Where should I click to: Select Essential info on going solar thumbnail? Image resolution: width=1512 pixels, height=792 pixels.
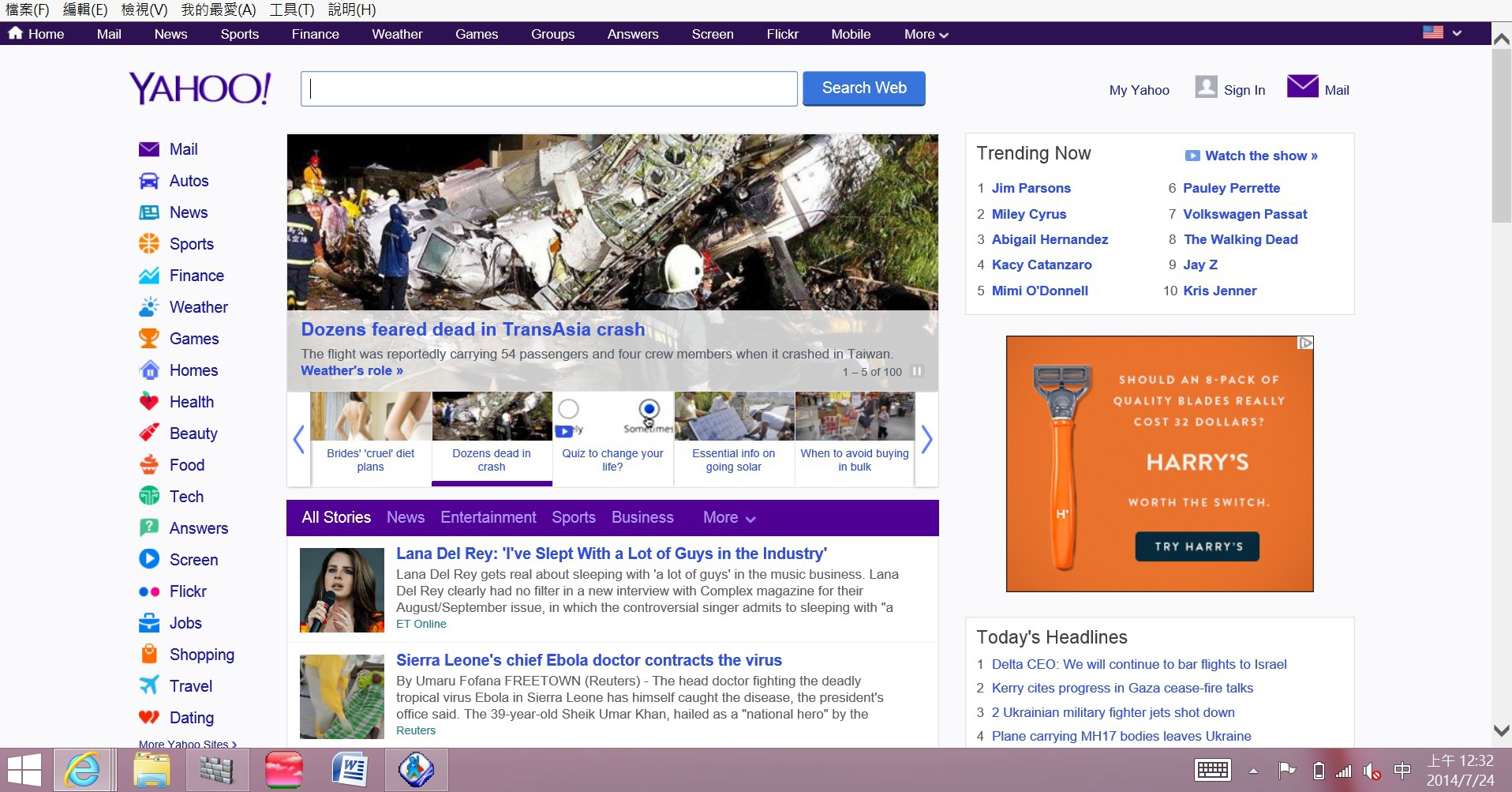(734, 416)
